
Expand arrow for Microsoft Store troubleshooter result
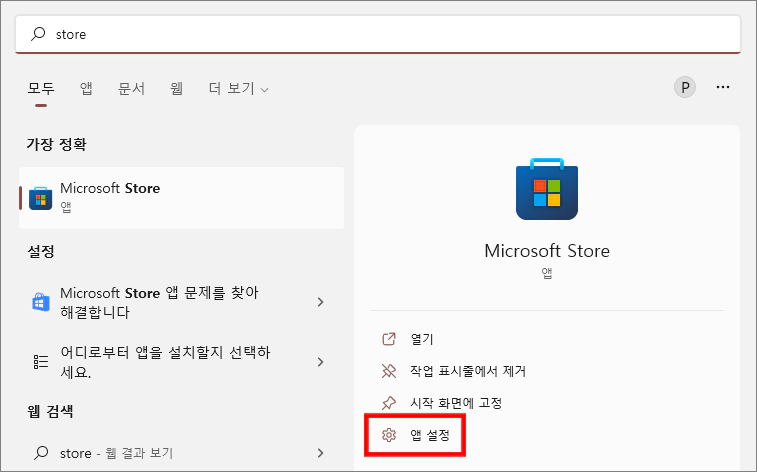tap(321, 302)
